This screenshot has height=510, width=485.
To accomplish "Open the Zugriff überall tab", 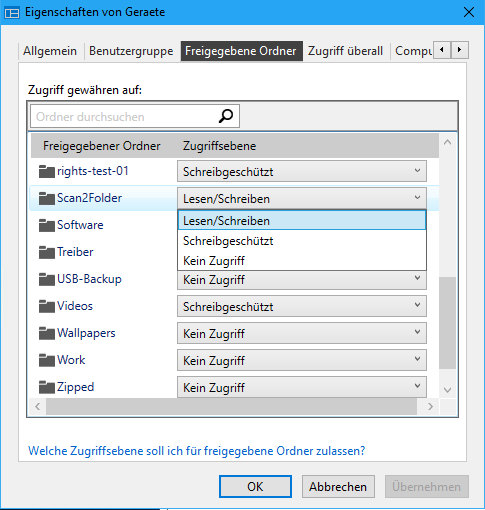I will (345, 51).
